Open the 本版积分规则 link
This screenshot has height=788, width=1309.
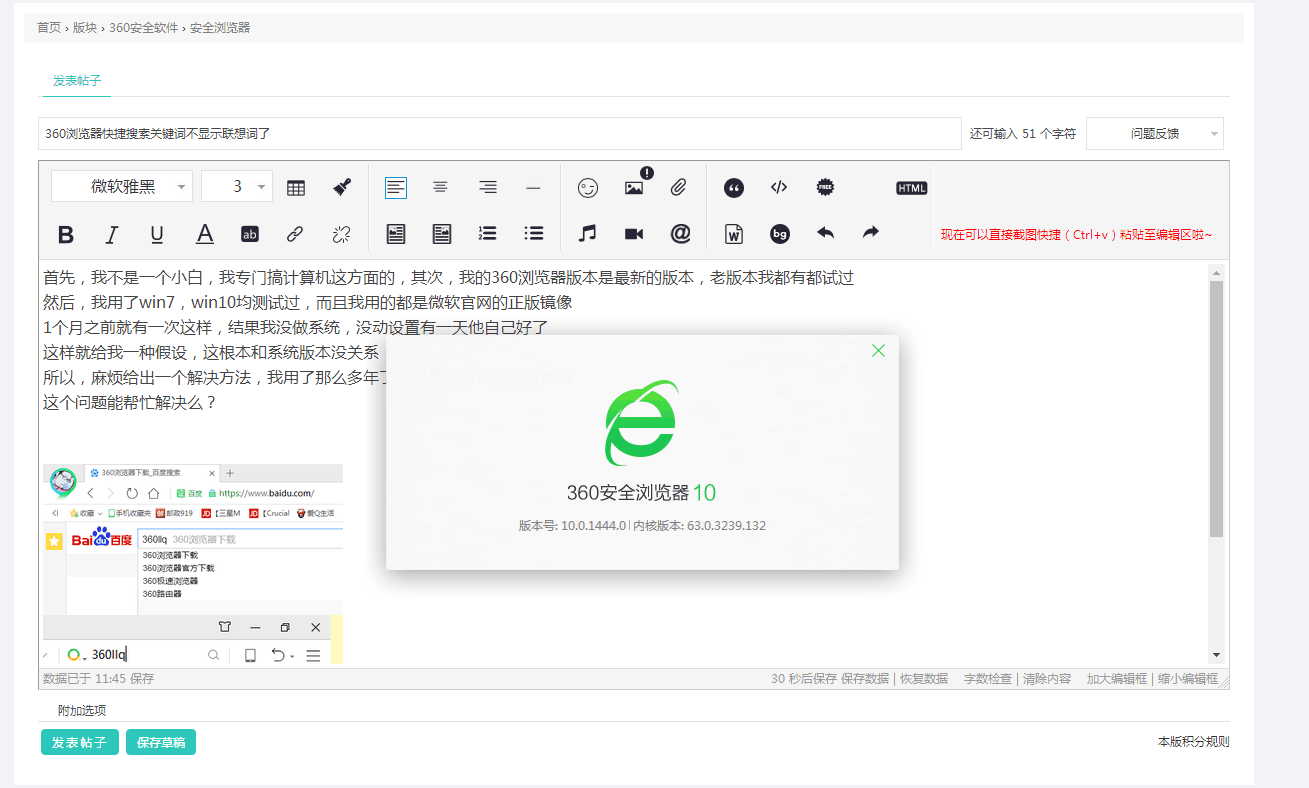(x=1194, y=742)
